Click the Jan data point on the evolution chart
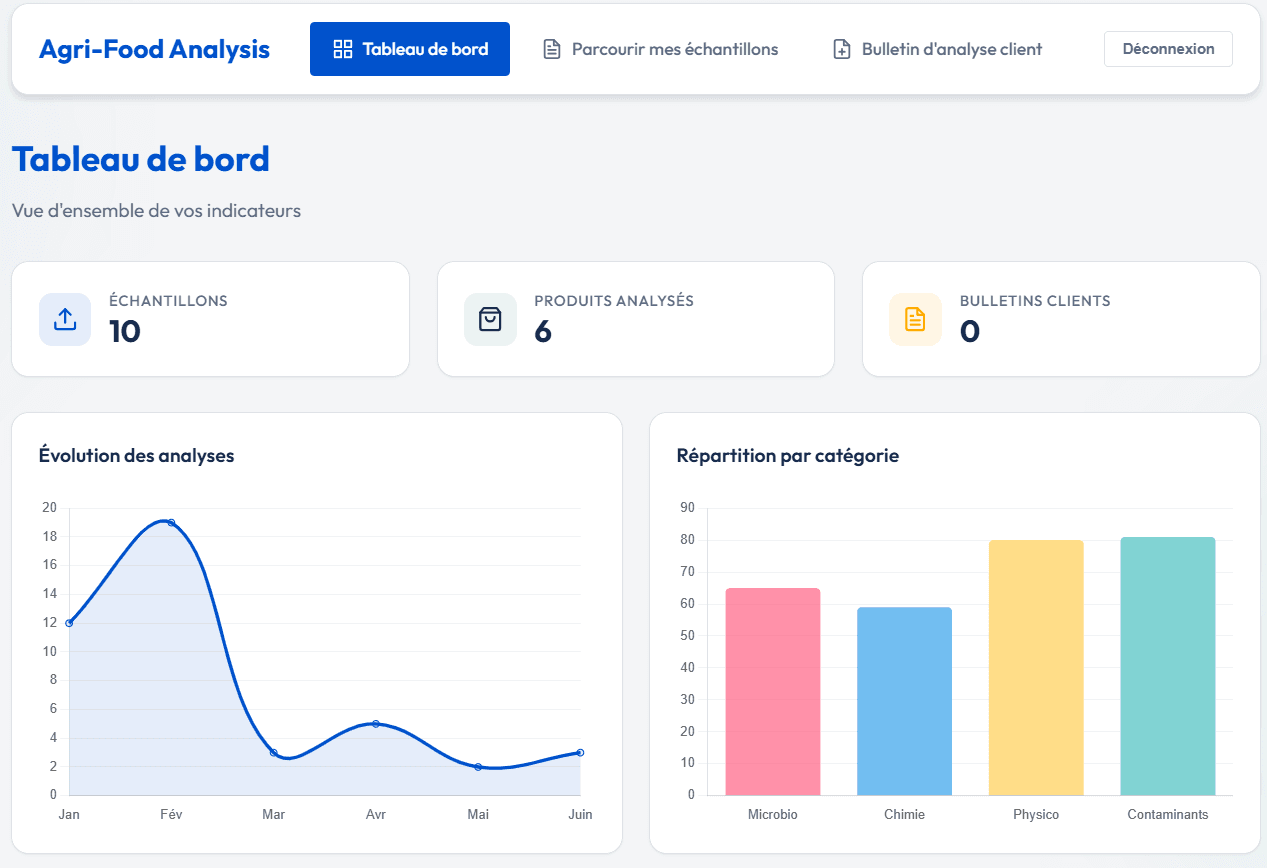 [68, 622]
